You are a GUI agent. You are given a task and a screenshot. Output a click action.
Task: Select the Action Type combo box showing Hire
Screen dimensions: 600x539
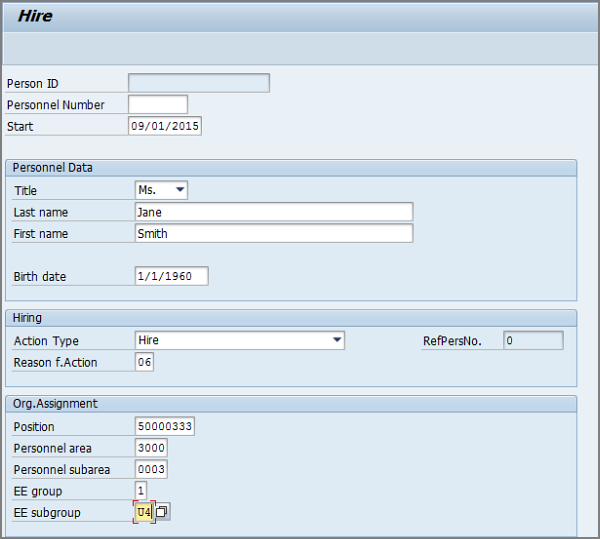pyautogui.click(x=240, y=340)
